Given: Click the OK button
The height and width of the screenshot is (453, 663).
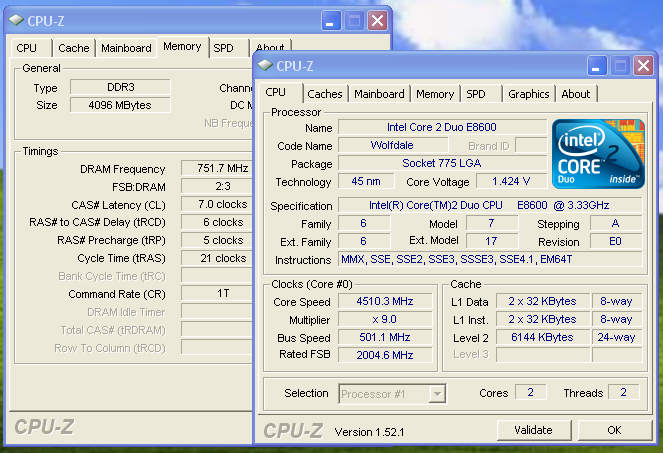Looking at the screenshot, I should click(x=614, y=430).
